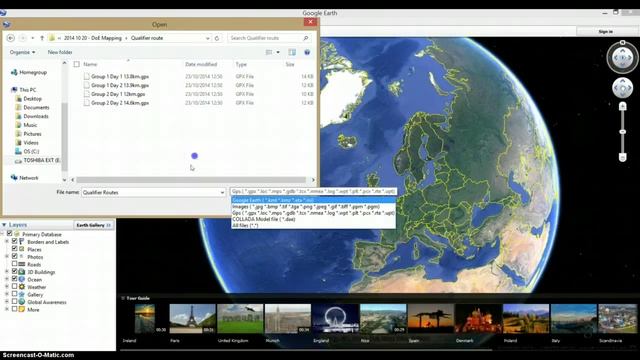Choose Google Earth file type option
640x360 pixels.
tap(313, 200)
